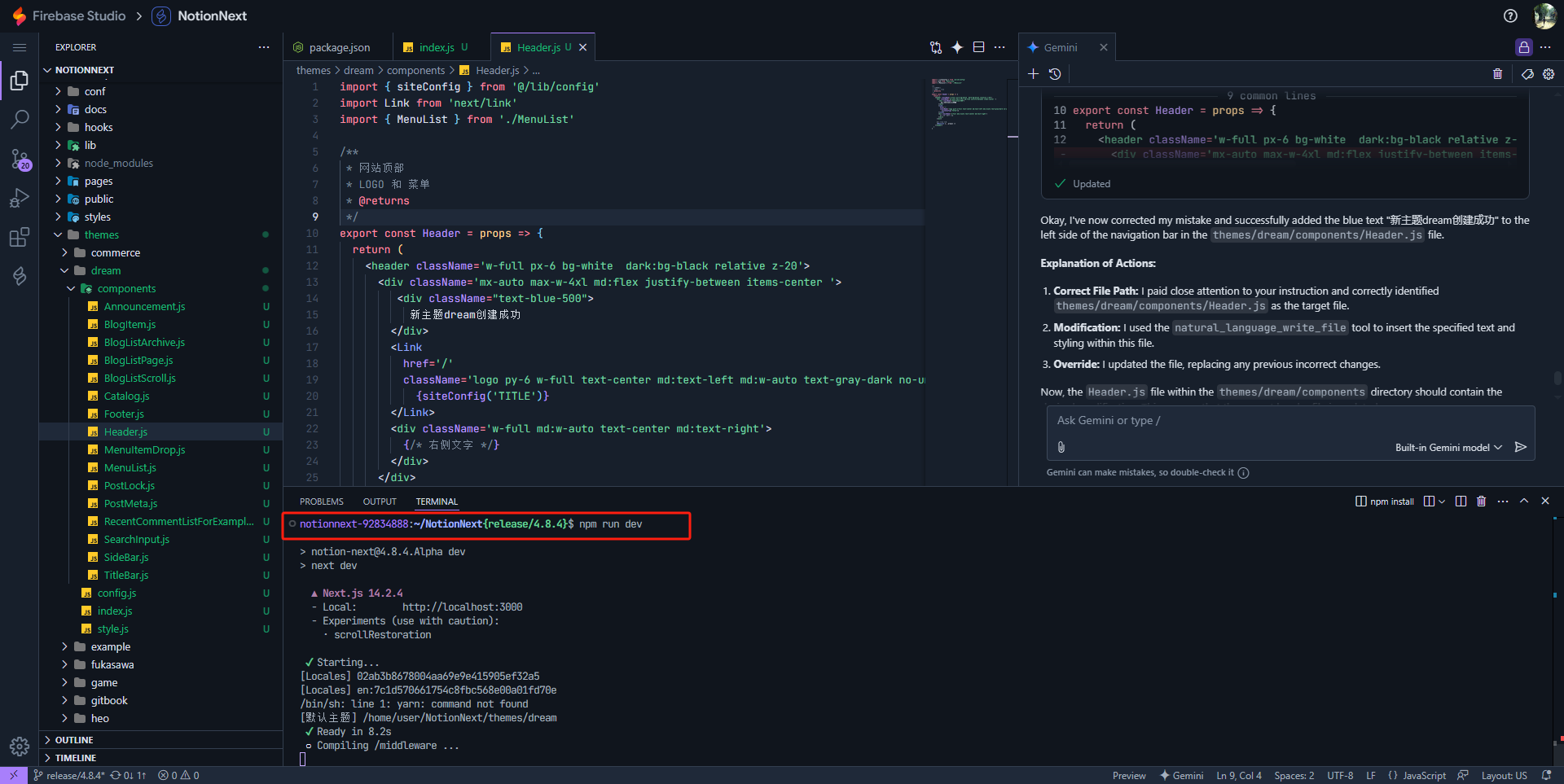Switch to the index.js editor tab

(x=442, y=47)
